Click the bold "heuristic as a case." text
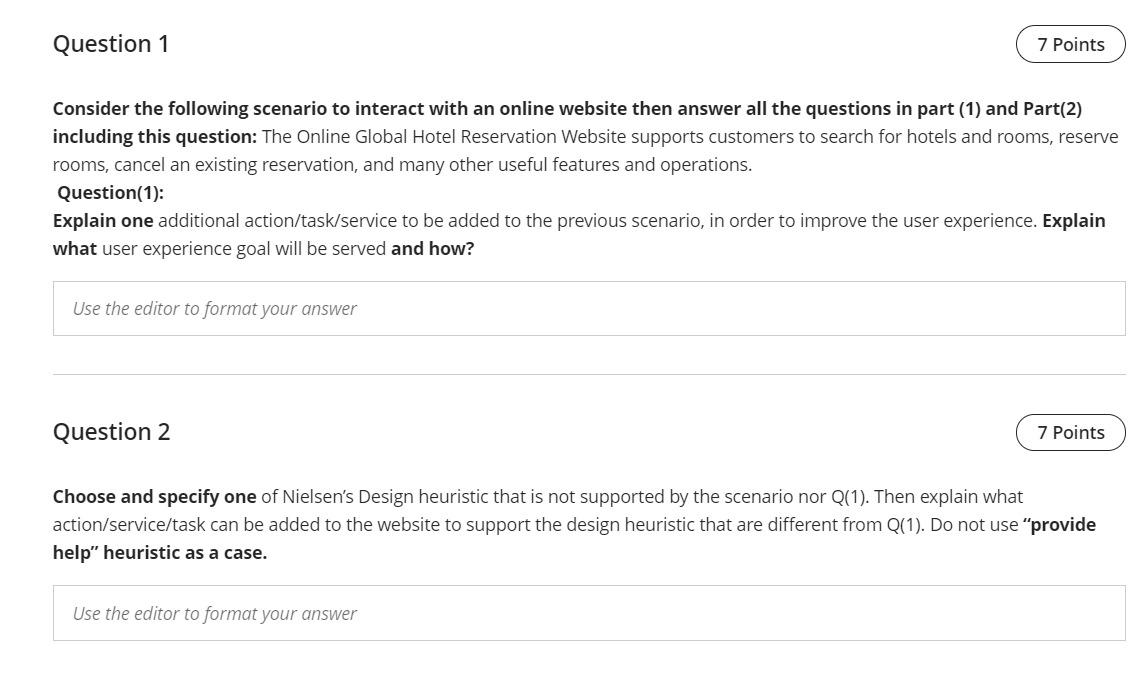Image resolution: width=1143 pixels, height=673 pixels. [185, 552]
